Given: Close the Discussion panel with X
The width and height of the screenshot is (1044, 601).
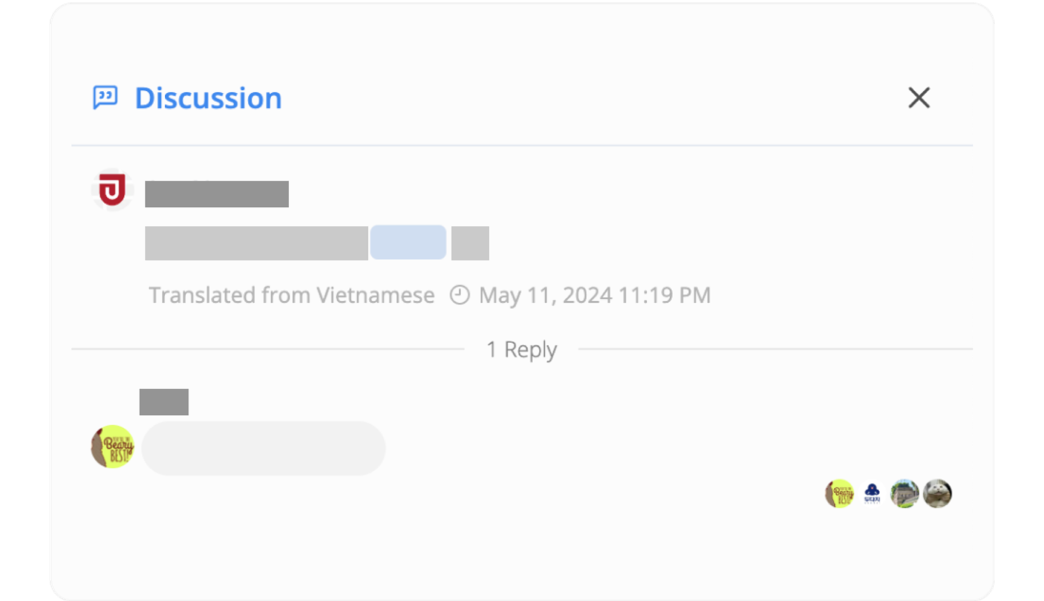Looking at the screenshot, I should [919, 98].
